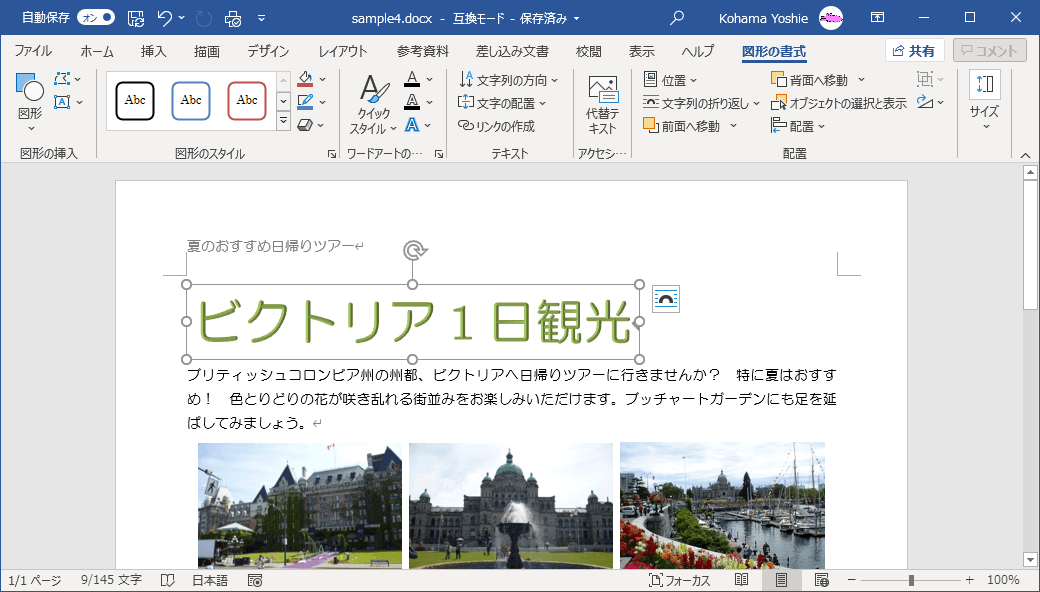Expand the shape styles gallery More arrow
The image size is (1040, 592).
(283, 121)
